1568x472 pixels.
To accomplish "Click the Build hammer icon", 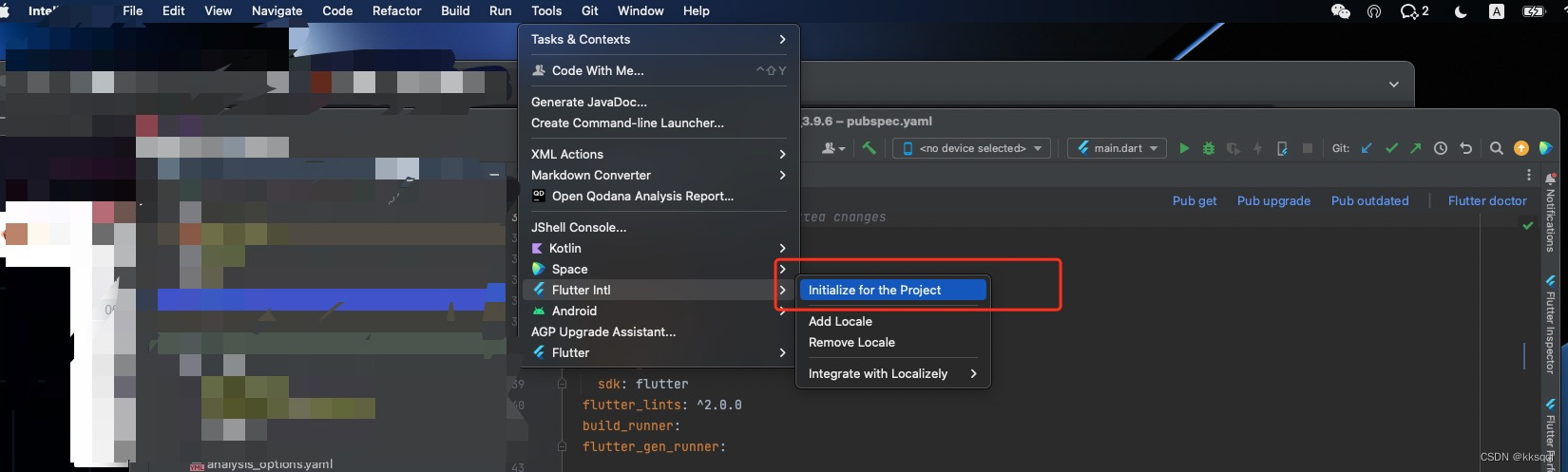I will click(869, 148).
